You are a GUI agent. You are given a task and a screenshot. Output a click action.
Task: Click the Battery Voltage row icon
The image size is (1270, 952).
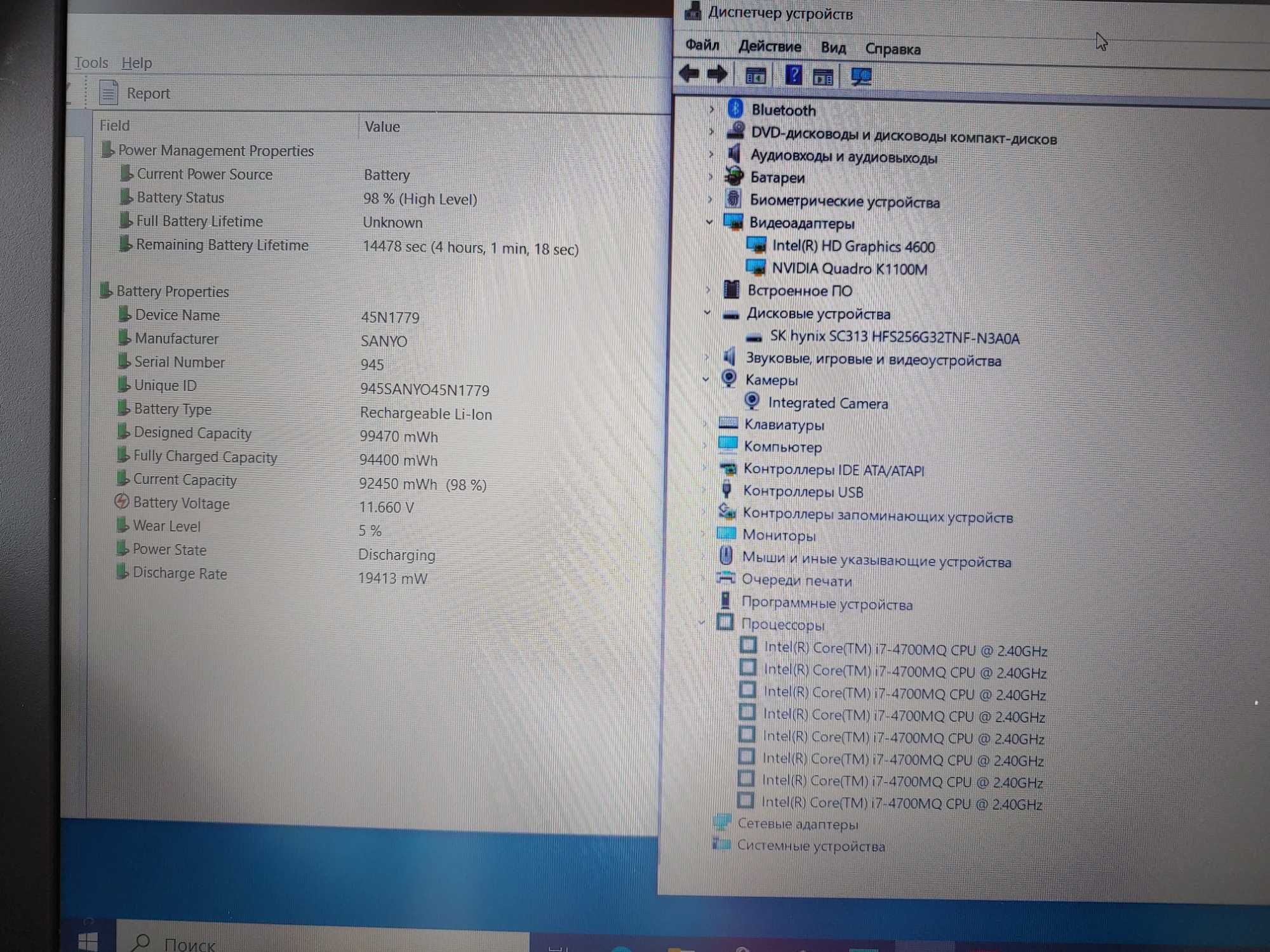[x=121, y=501]
